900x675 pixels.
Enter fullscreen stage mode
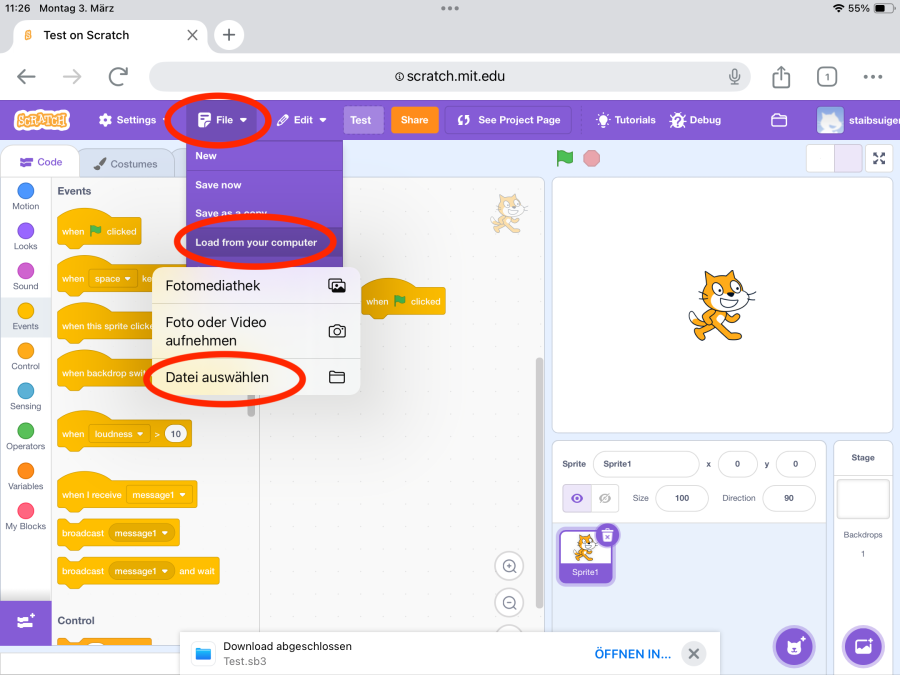coord(879,158)
